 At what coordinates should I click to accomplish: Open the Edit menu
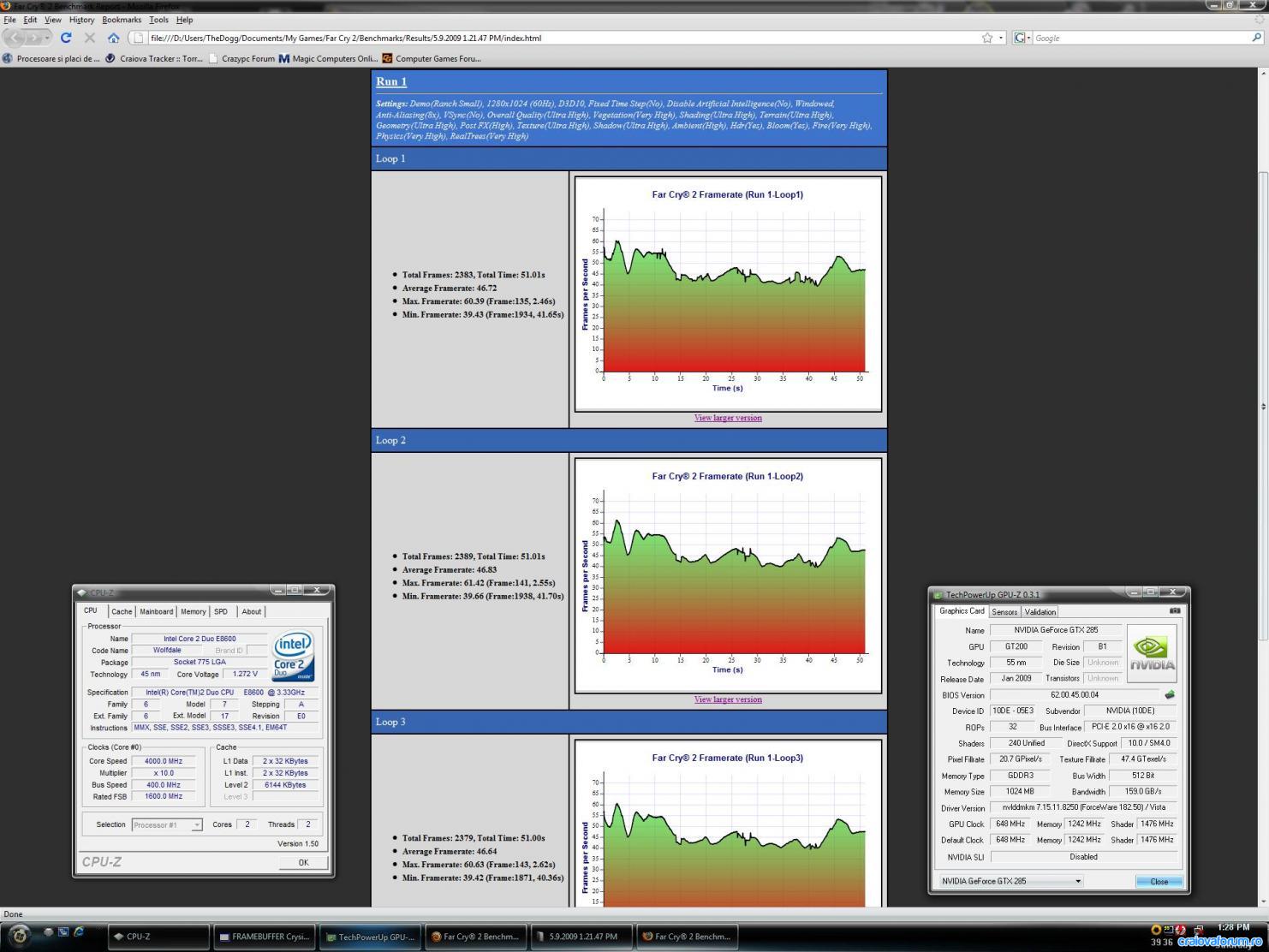[x=30, y=20]
